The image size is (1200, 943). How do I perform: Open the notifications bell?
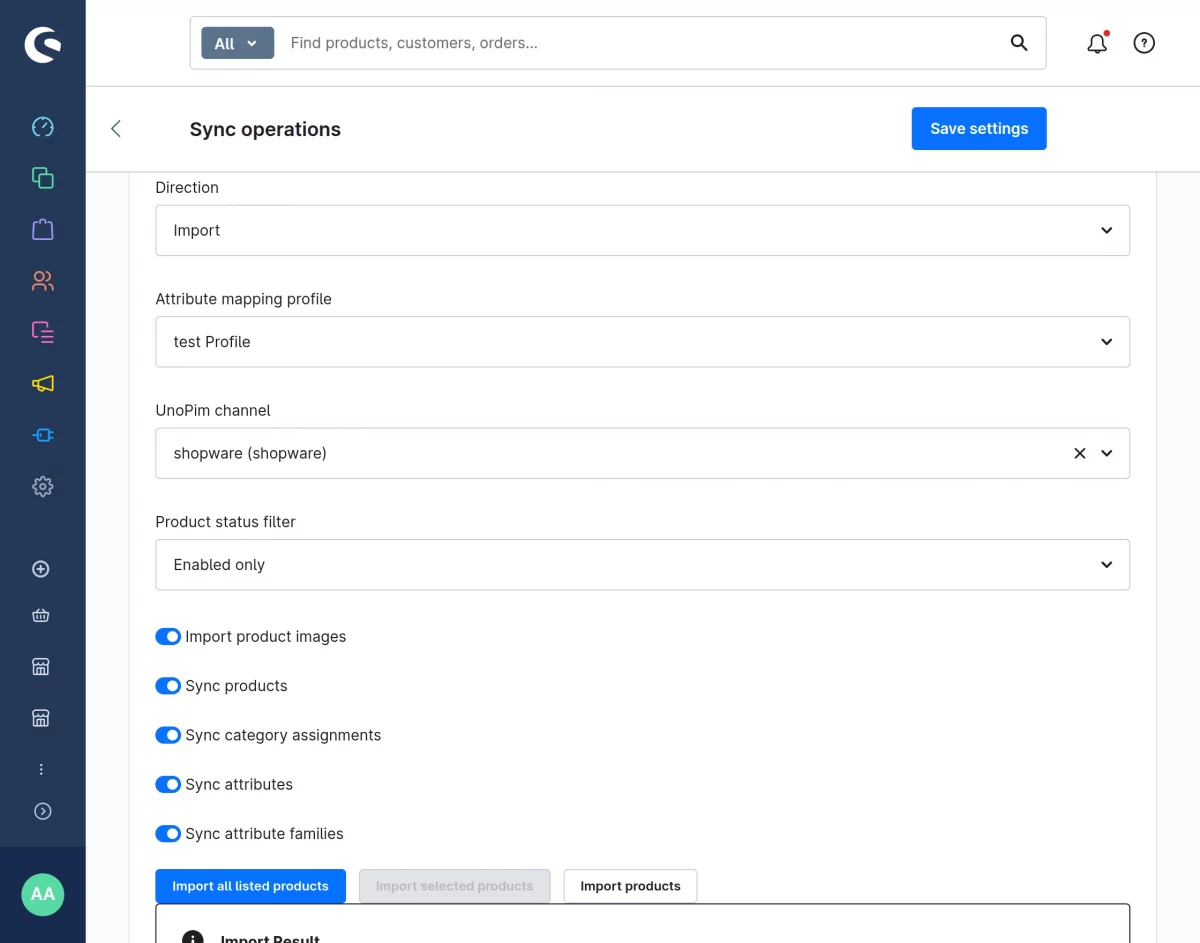tap(1097, 43)
